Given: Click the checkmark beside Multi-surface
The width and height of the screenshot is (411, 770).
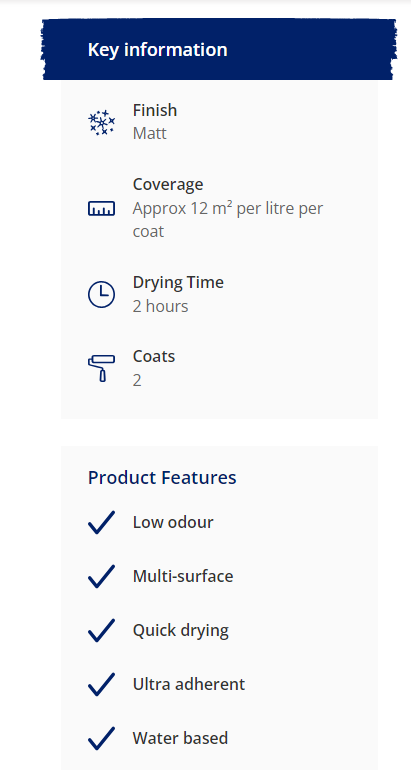Looking at the screenshot, I should tap(102, 576).
